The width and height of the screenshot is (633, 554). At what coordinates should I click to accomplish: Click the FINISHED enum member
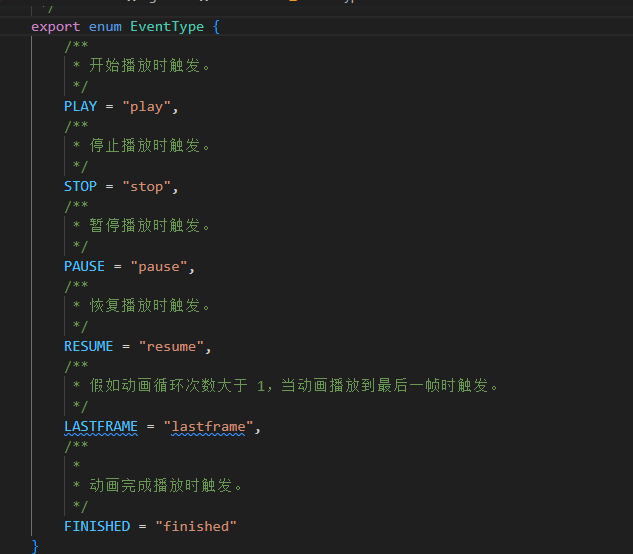97,527
